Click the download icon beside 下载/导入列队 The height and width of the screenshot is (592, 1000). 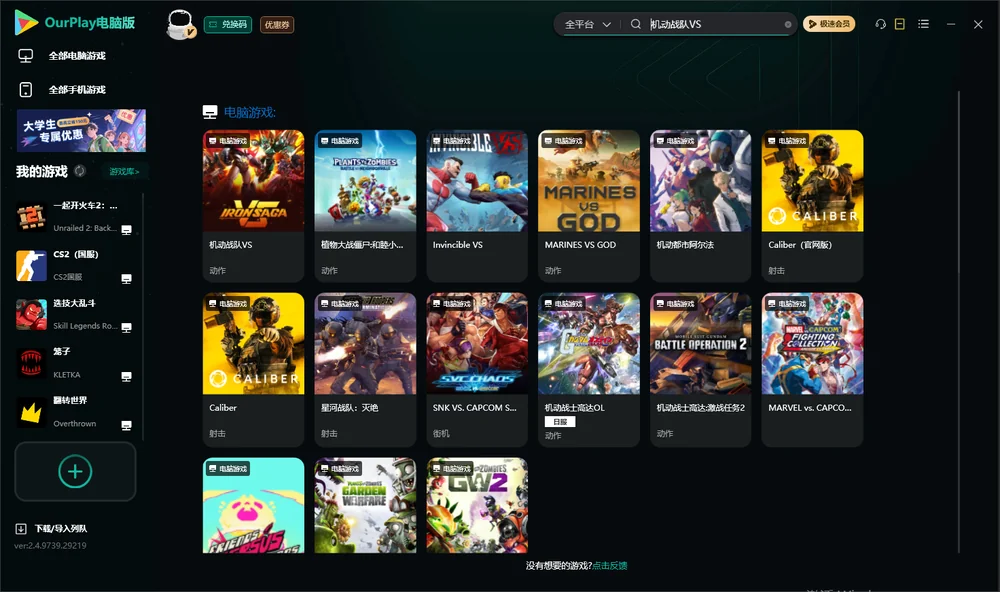point(21,528)
